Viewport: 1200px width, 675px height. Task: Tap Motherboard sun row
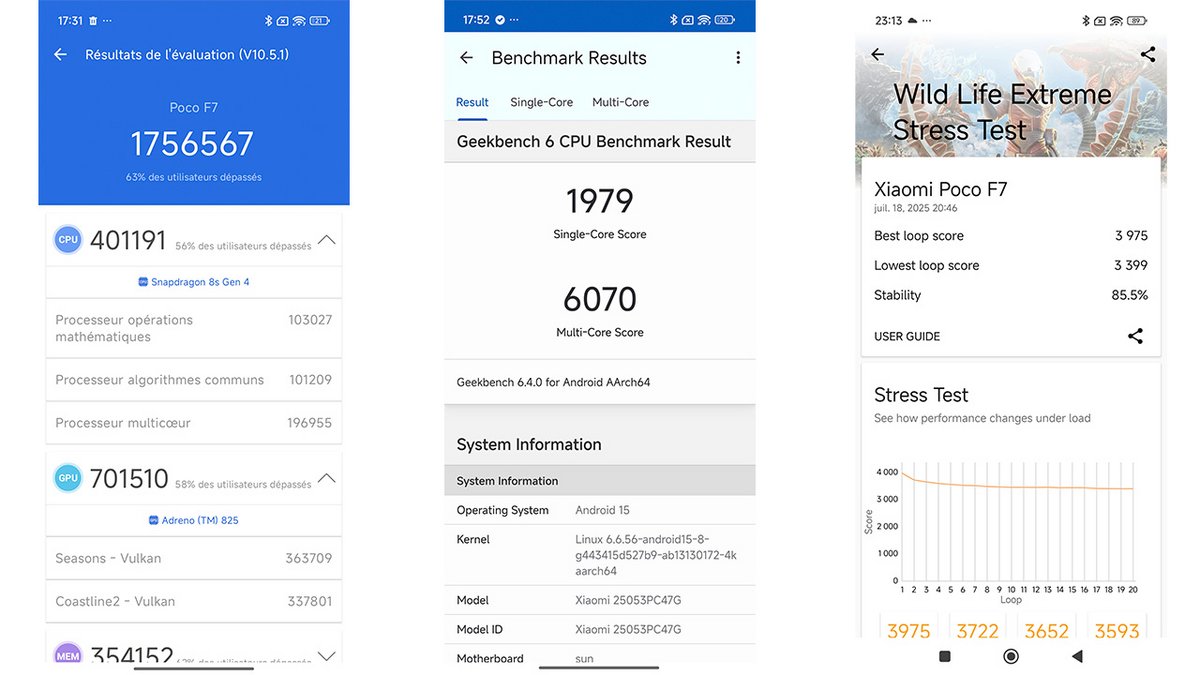point(600,658)
